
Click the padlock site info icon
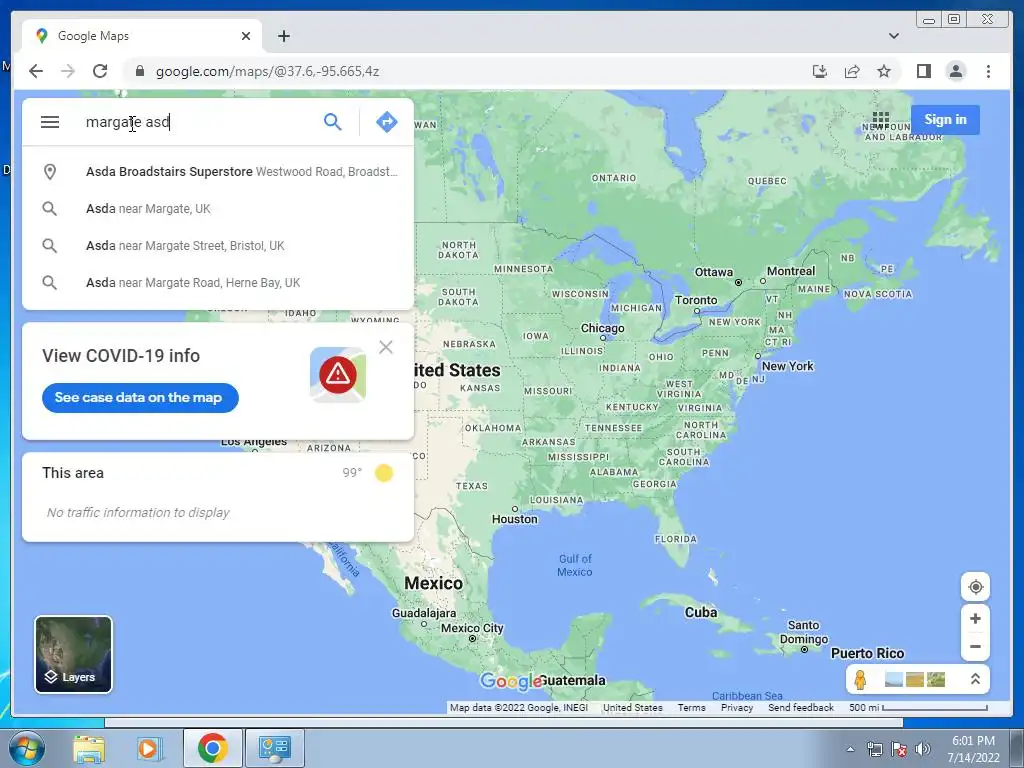(139, 71)
